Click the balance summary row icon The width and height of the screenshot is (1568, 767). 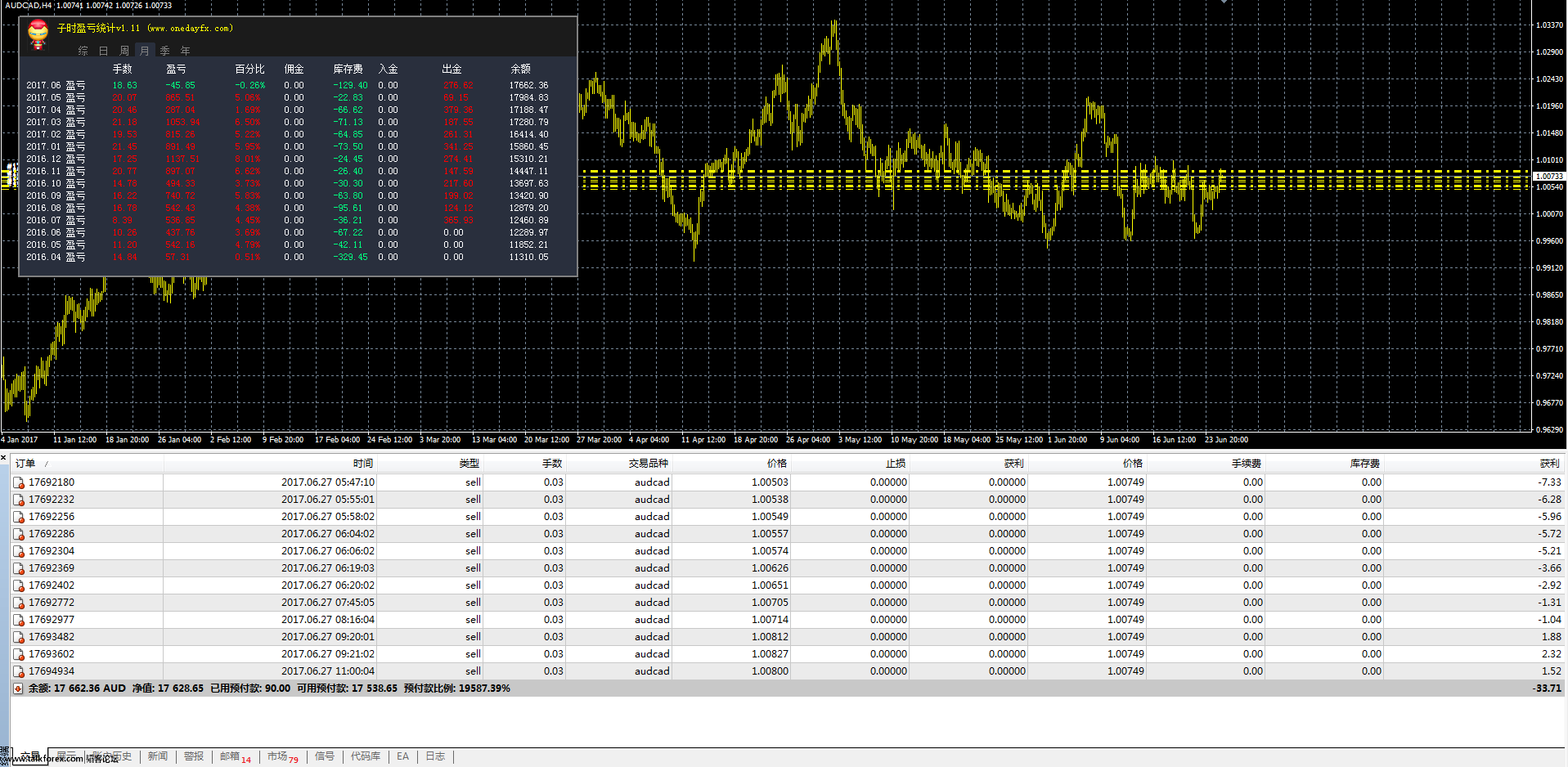[x=18, y=689]
